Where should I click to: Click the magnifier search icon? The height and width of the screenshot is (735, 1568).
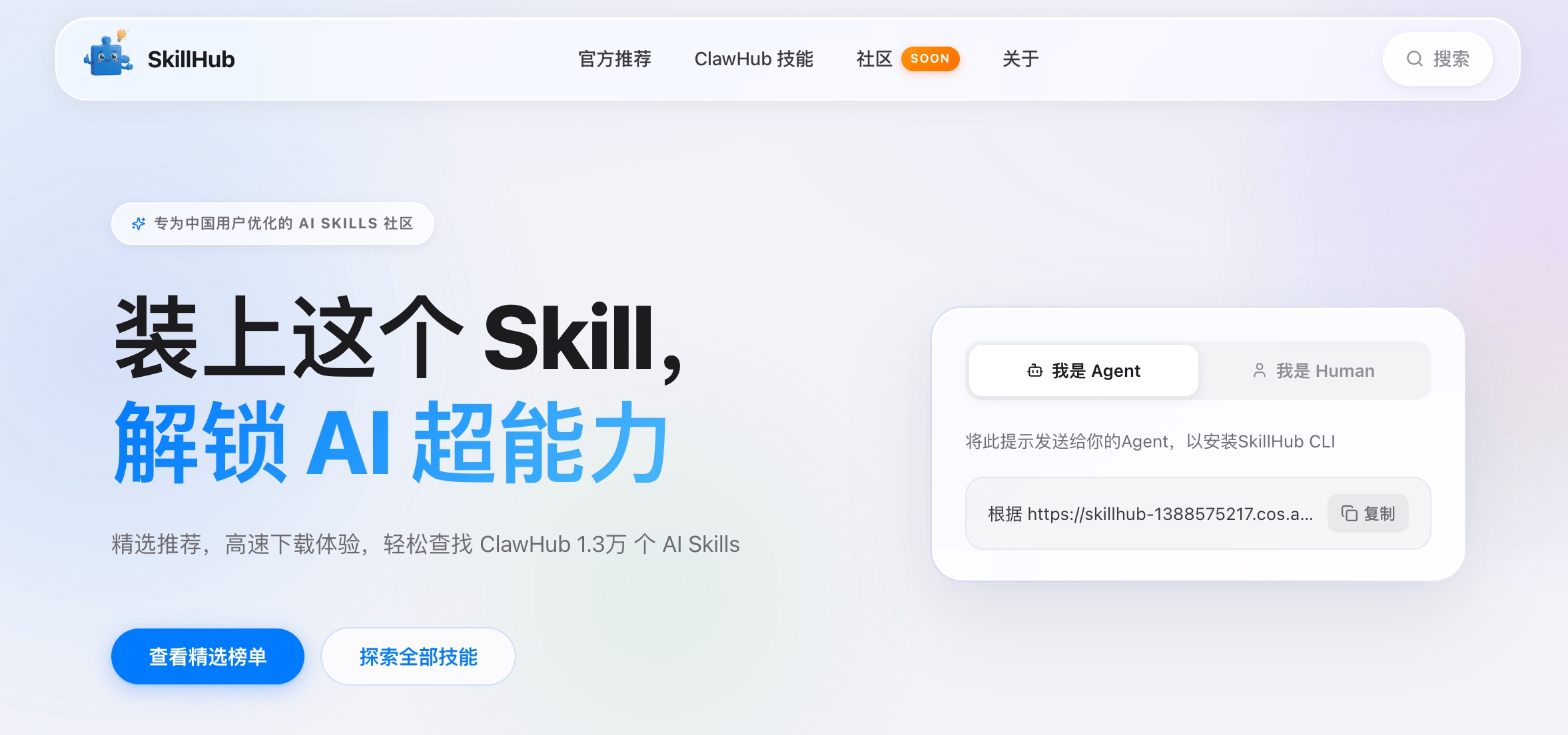pos(1415,59)
